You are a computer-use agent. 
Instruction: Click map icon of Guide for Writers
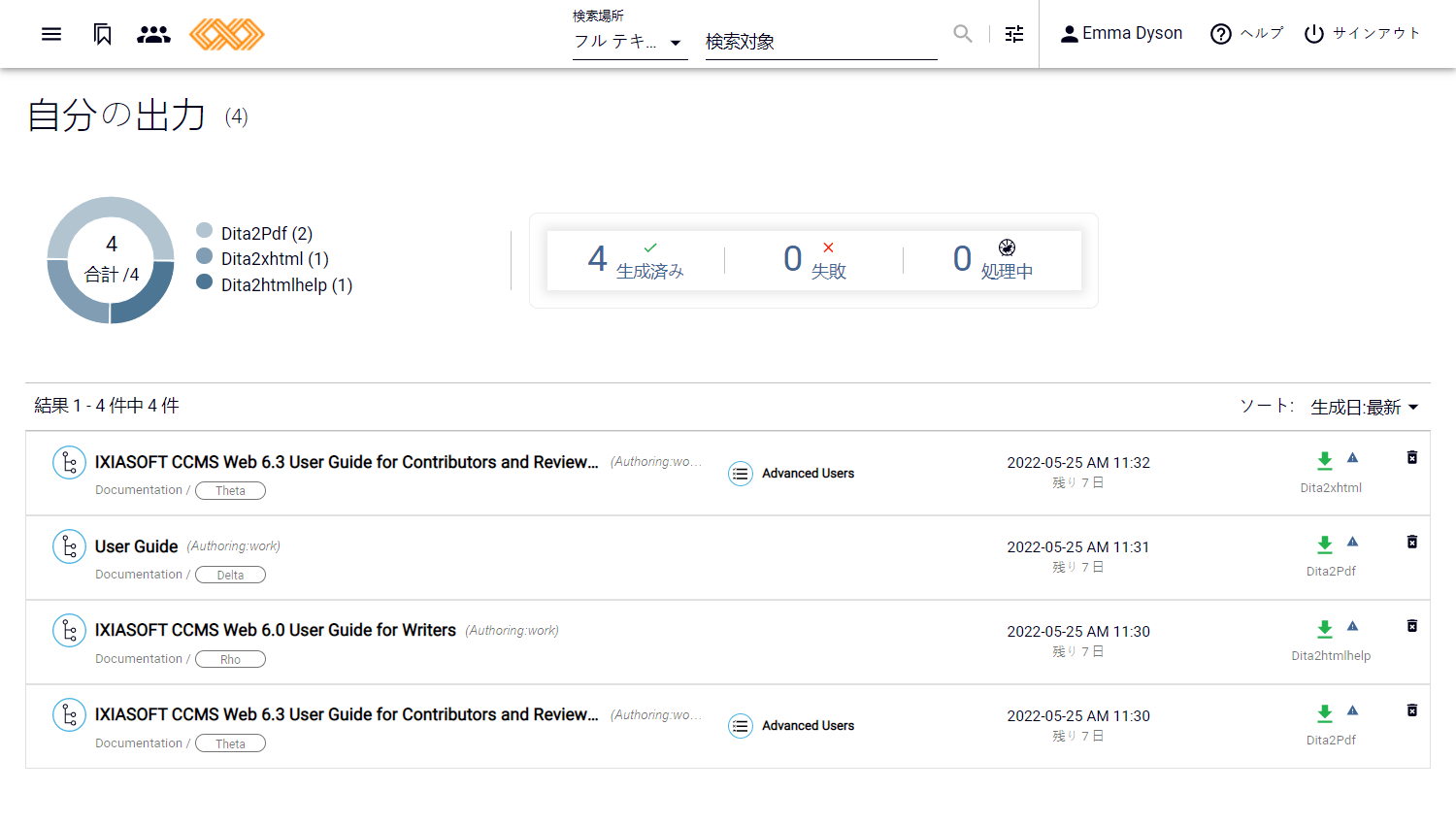[69, 631]
